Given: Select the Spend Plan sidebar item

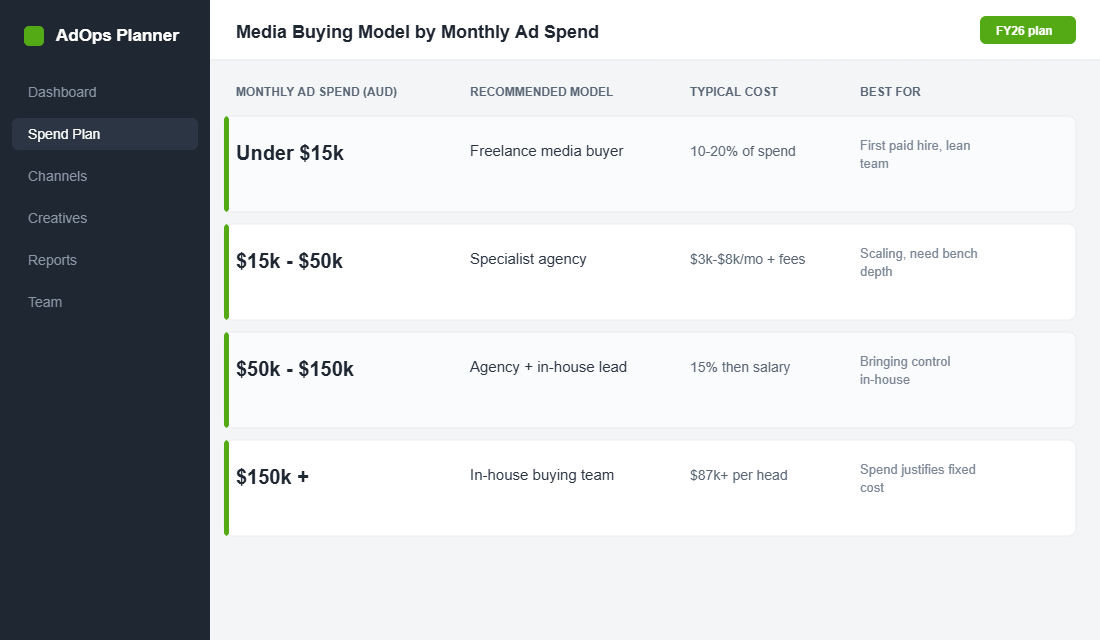Looking at the screenshot, I should click(105, 134).
